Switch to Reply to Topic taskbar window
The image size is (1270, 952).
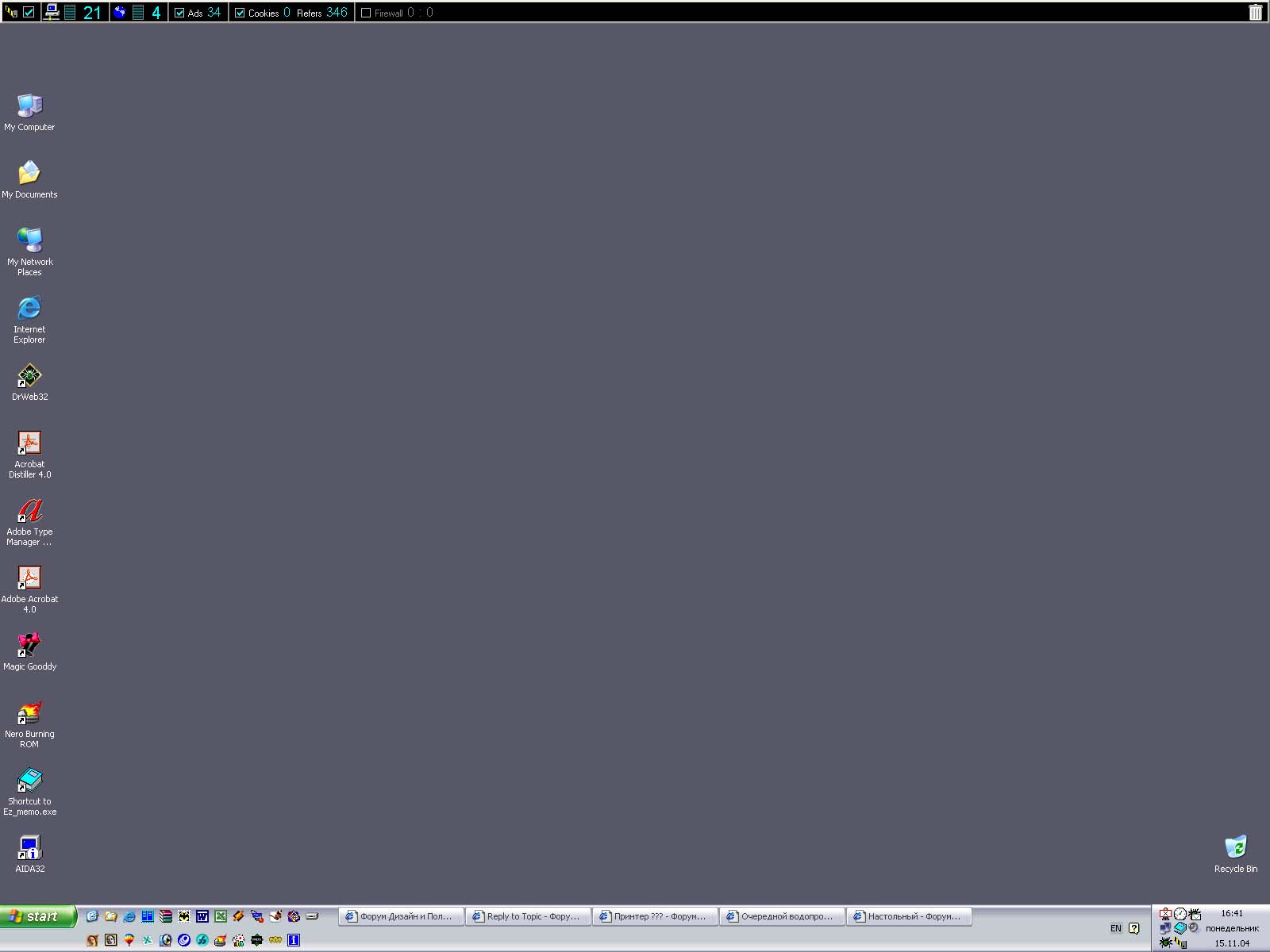(x=529, y=916)
